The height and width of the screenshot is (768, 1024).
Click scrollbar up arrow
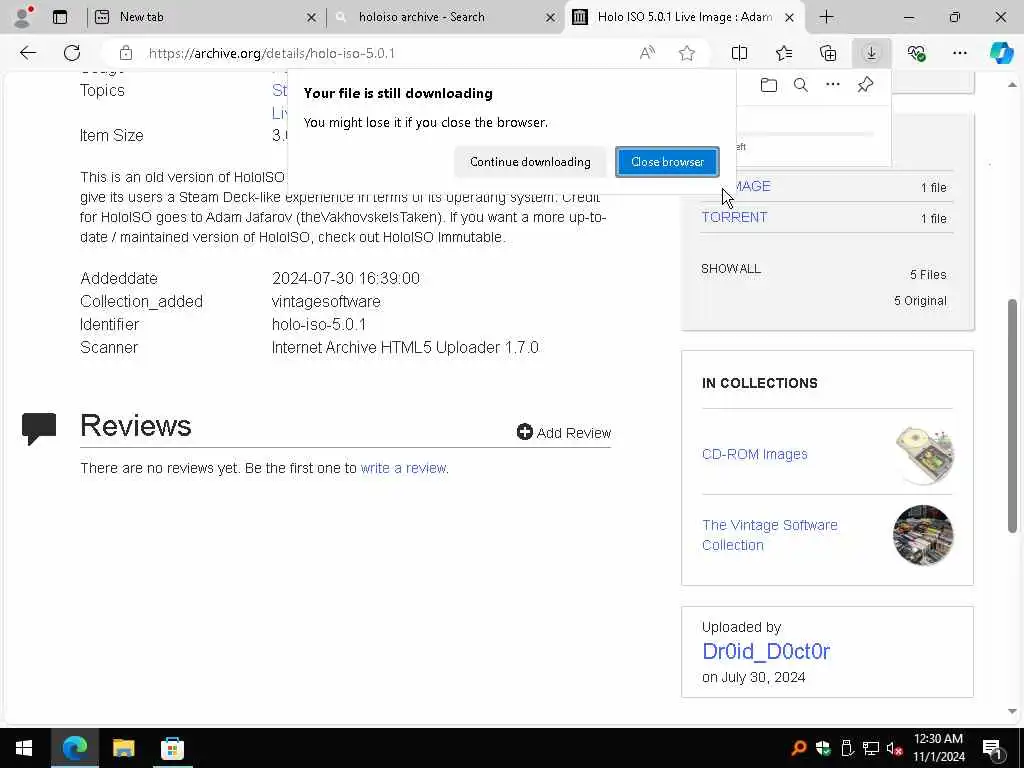[x=1012, y=85]
